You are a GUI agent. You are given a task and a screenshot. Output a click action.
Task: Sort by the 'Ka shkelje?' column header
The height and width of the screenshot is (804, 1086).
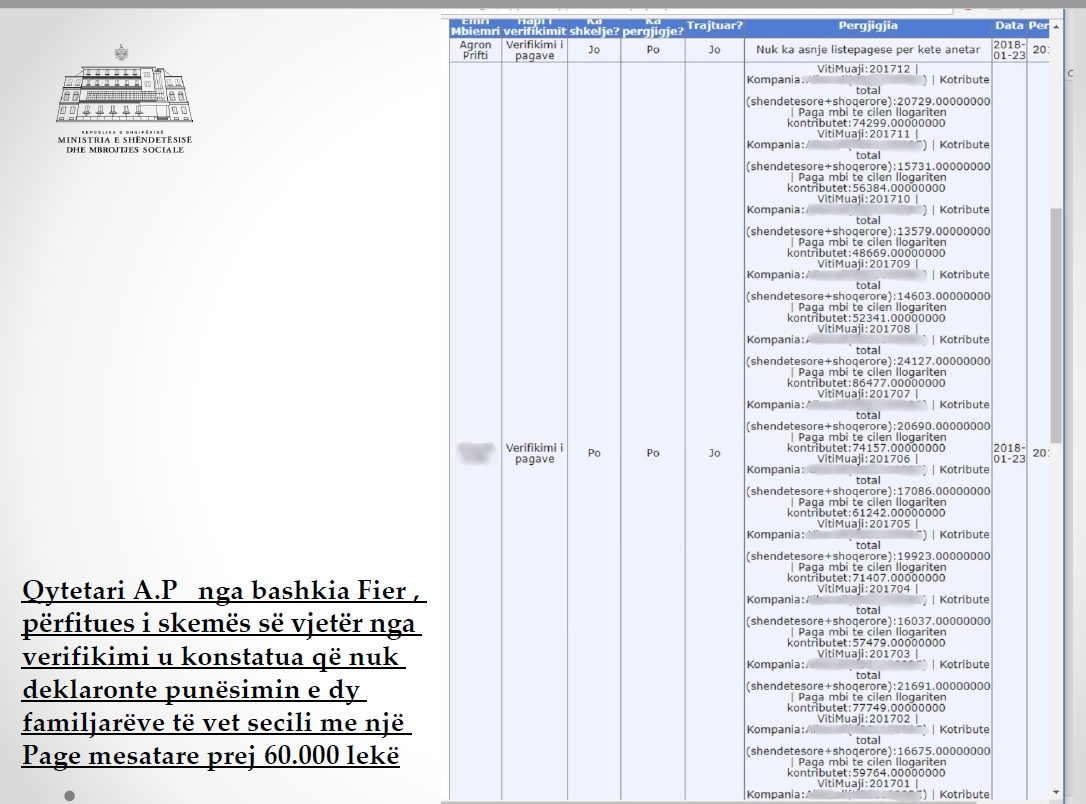tap(594, 26)
